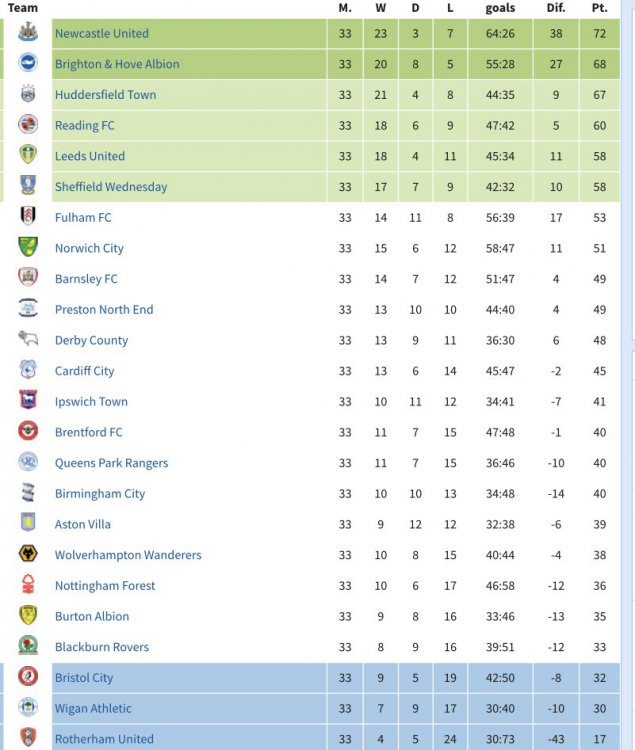Click the Pt. column header
This screenshot has width=635, height=750.
[599, 8]
